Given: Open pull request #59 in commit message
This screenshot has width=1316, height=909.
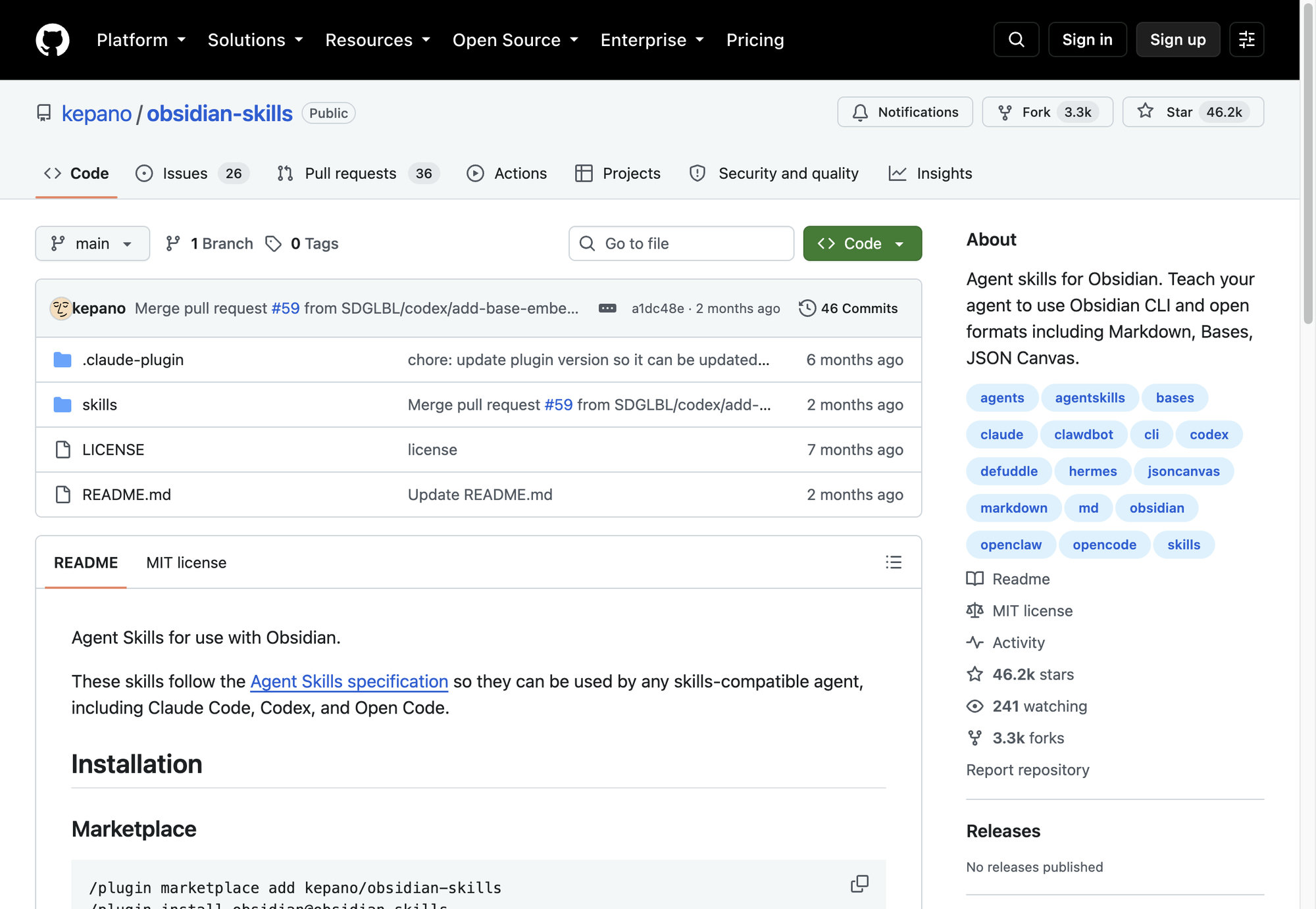Looking at the screenshot, I should (286, 308).
